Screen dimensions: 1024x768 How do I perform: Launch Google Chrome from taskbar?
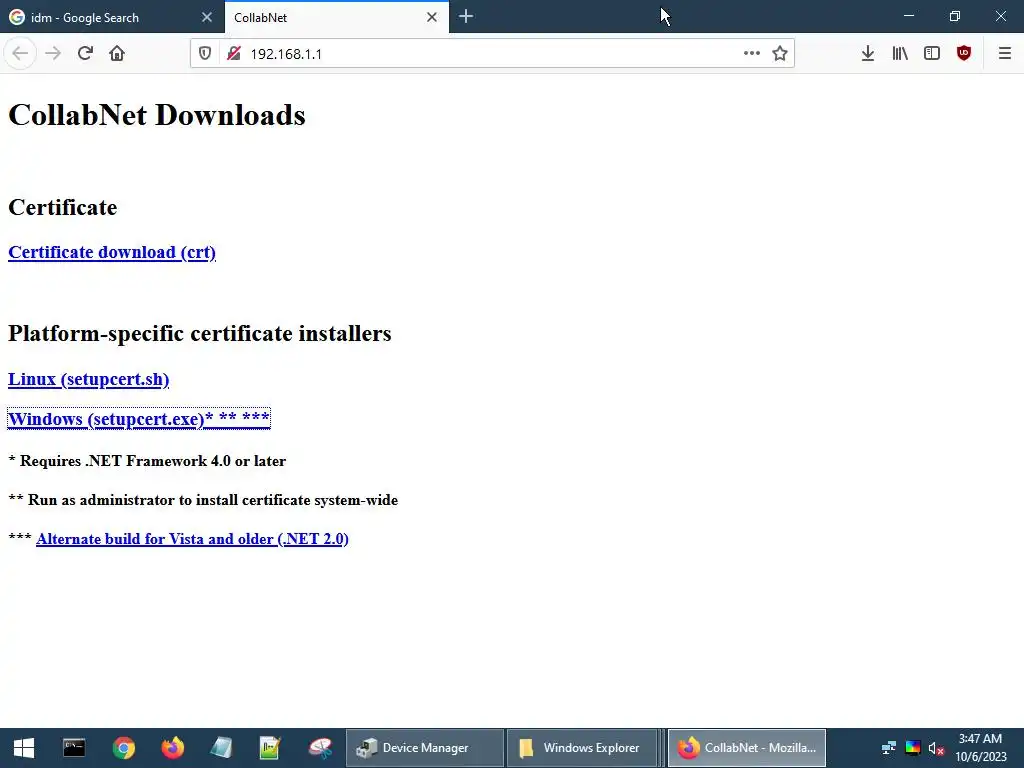[x=123, y=748]
